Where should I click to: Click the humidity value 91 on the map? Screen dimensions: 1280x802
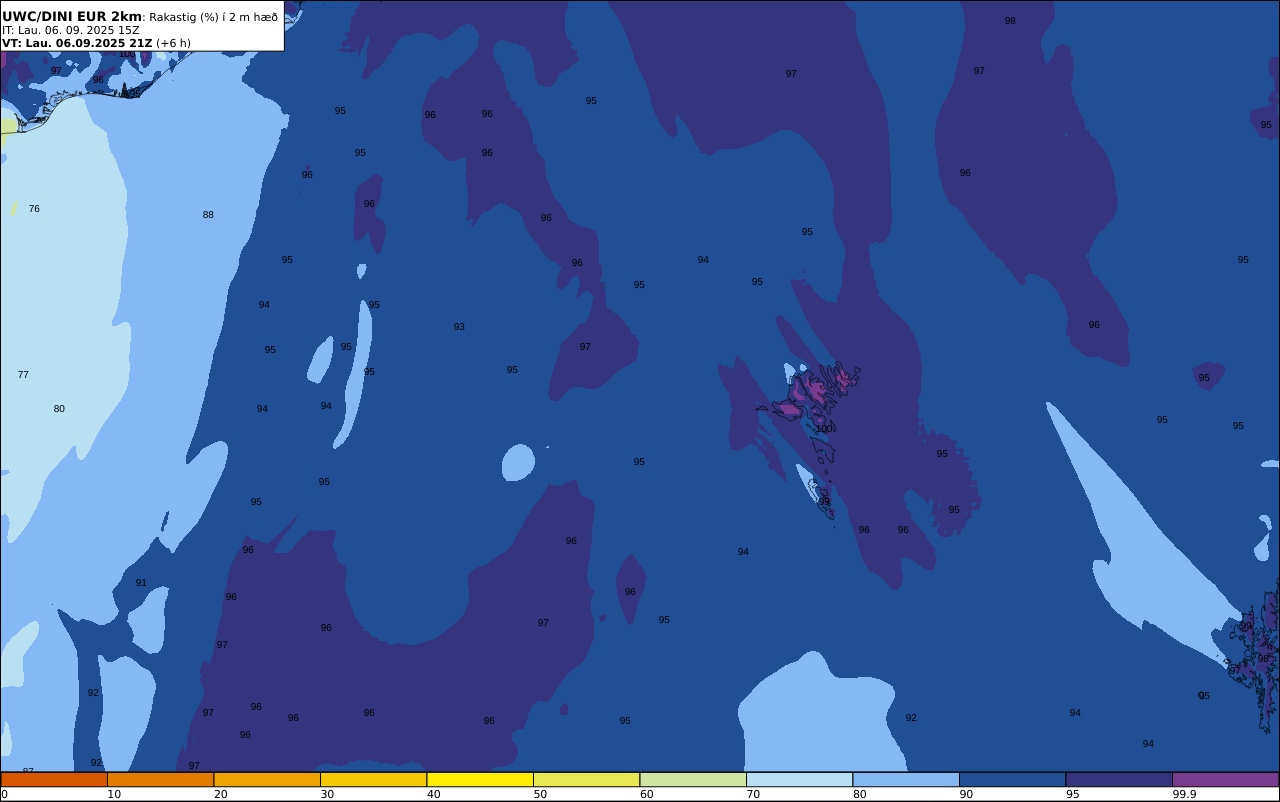[x=141, y=583]
